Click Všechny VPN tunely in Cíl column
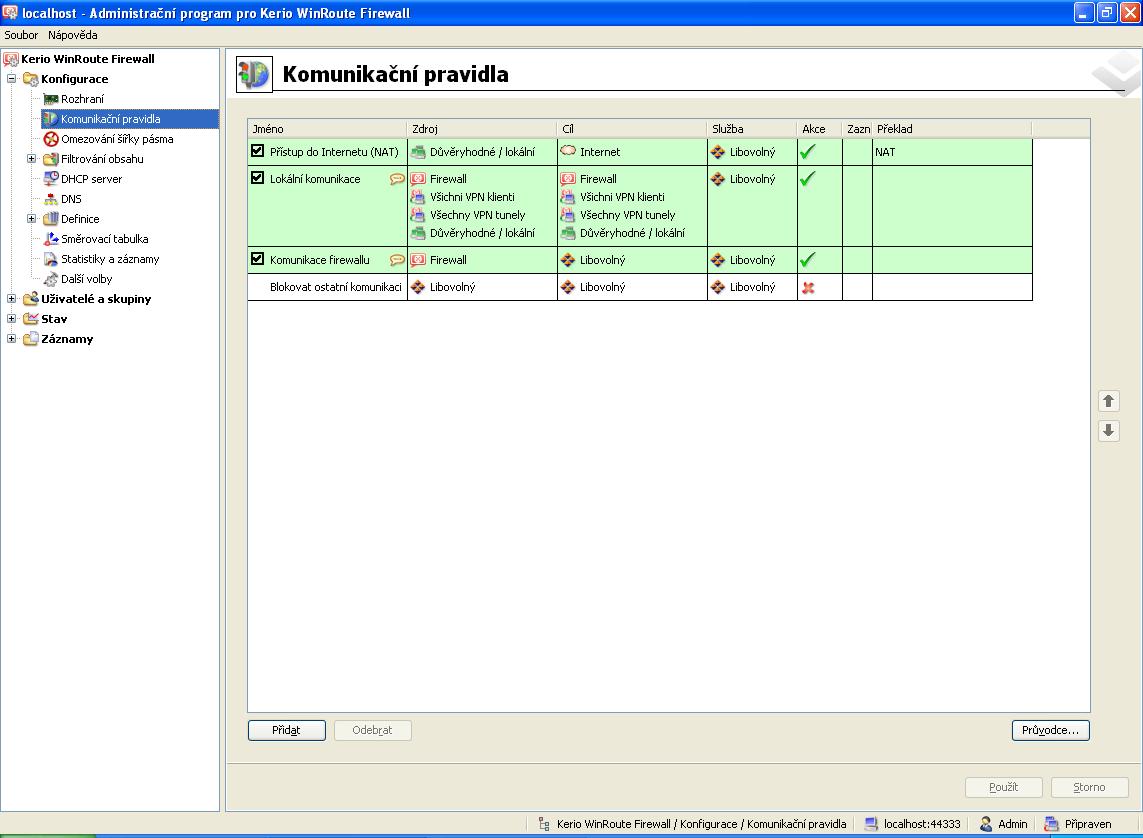The height and width of the screenshot is (838, 1143). pos(628,215)
